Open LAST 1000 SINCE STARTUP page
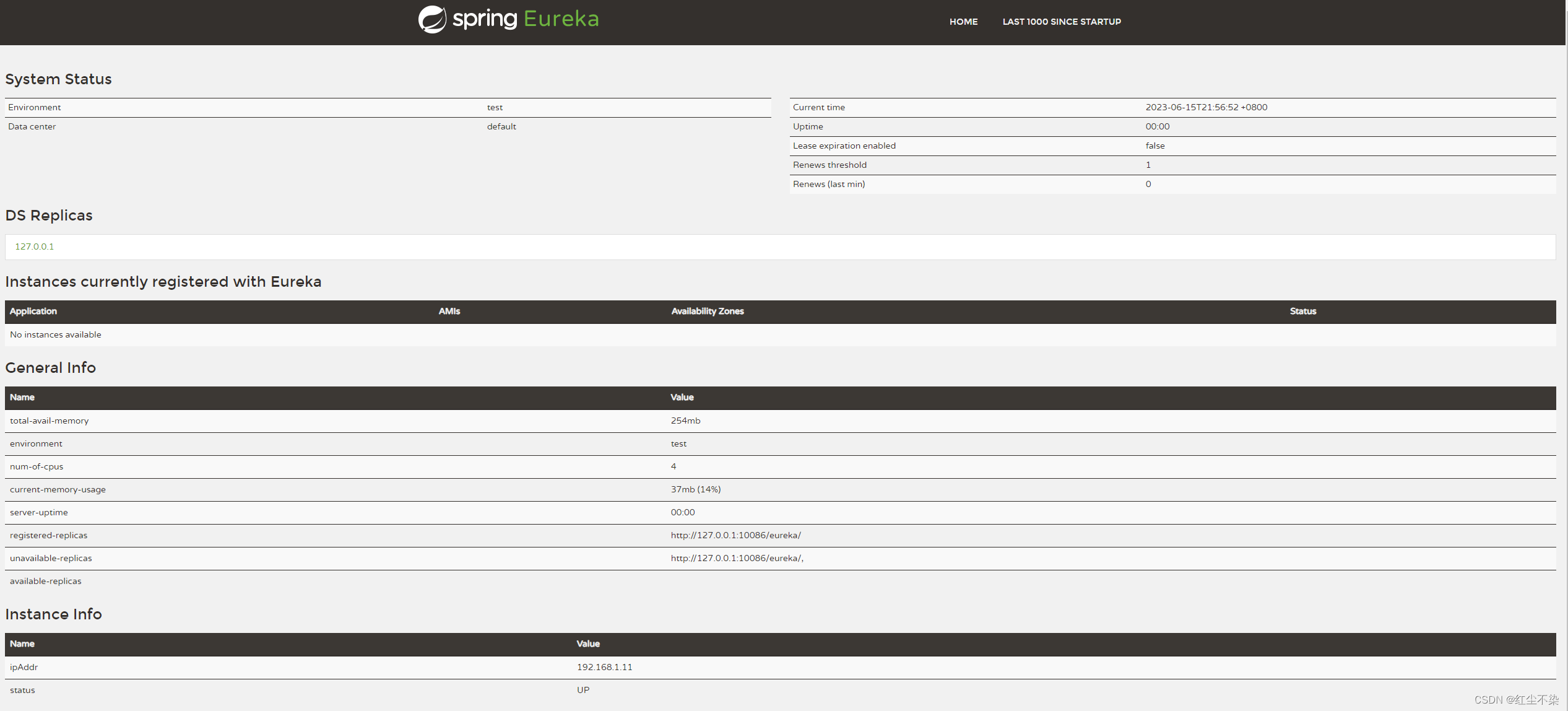This screenshot has width=1568, height=711. click(x=1062, y=22)
